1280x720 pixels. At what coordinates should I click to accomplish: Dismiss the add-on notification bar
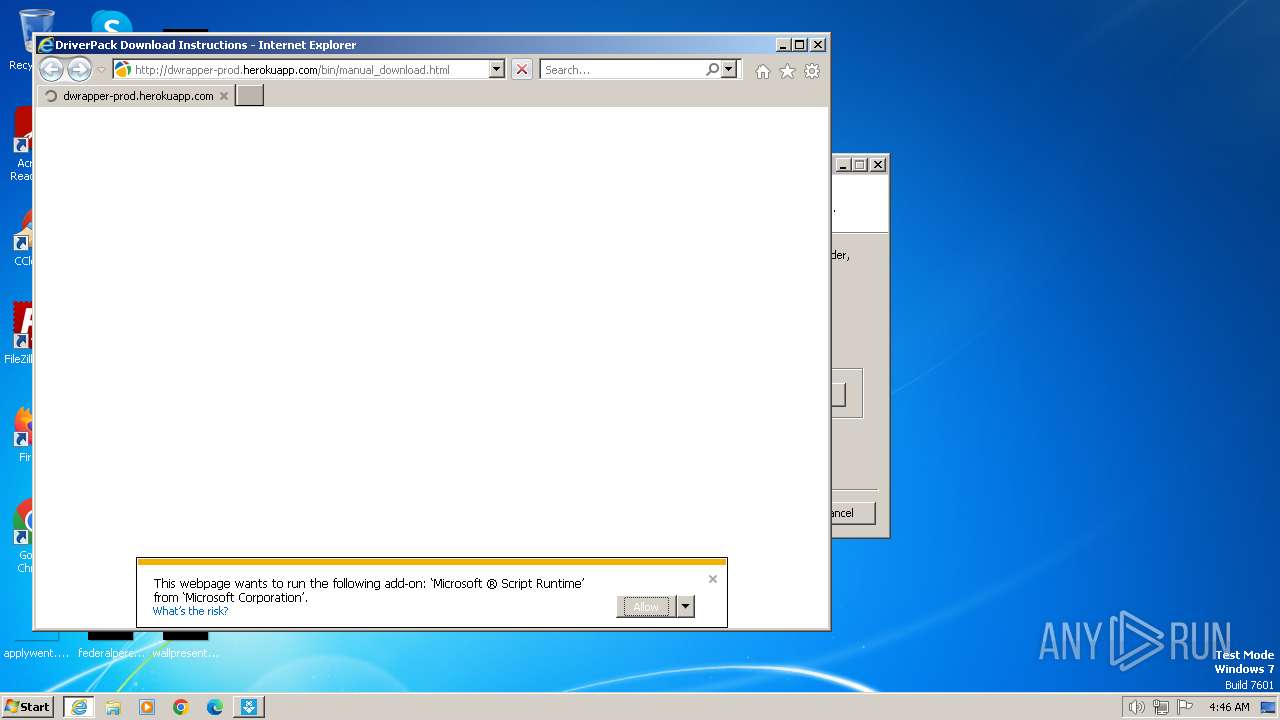[x=713, y=579]
